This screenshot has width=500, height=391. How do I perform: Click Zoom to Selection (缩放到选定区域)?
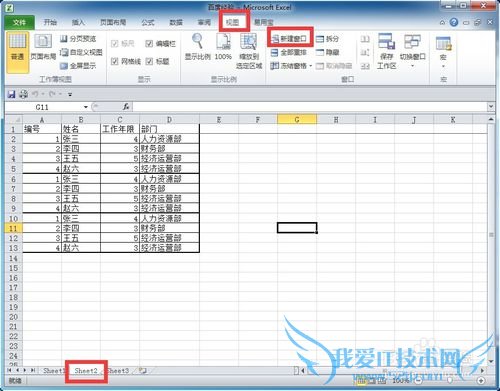(249, 51)
